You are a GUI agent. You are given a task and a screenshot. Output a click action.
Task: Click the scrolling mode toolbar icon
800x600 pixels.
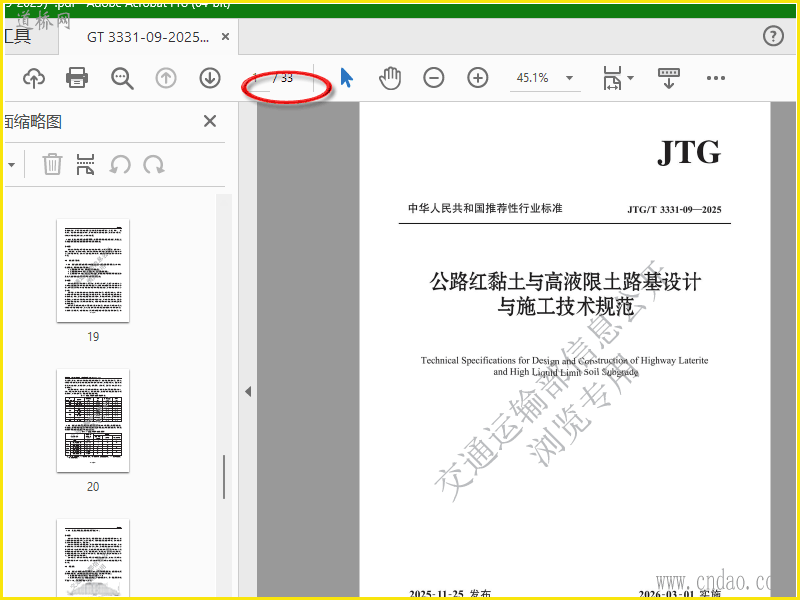[x=669, y=78]
